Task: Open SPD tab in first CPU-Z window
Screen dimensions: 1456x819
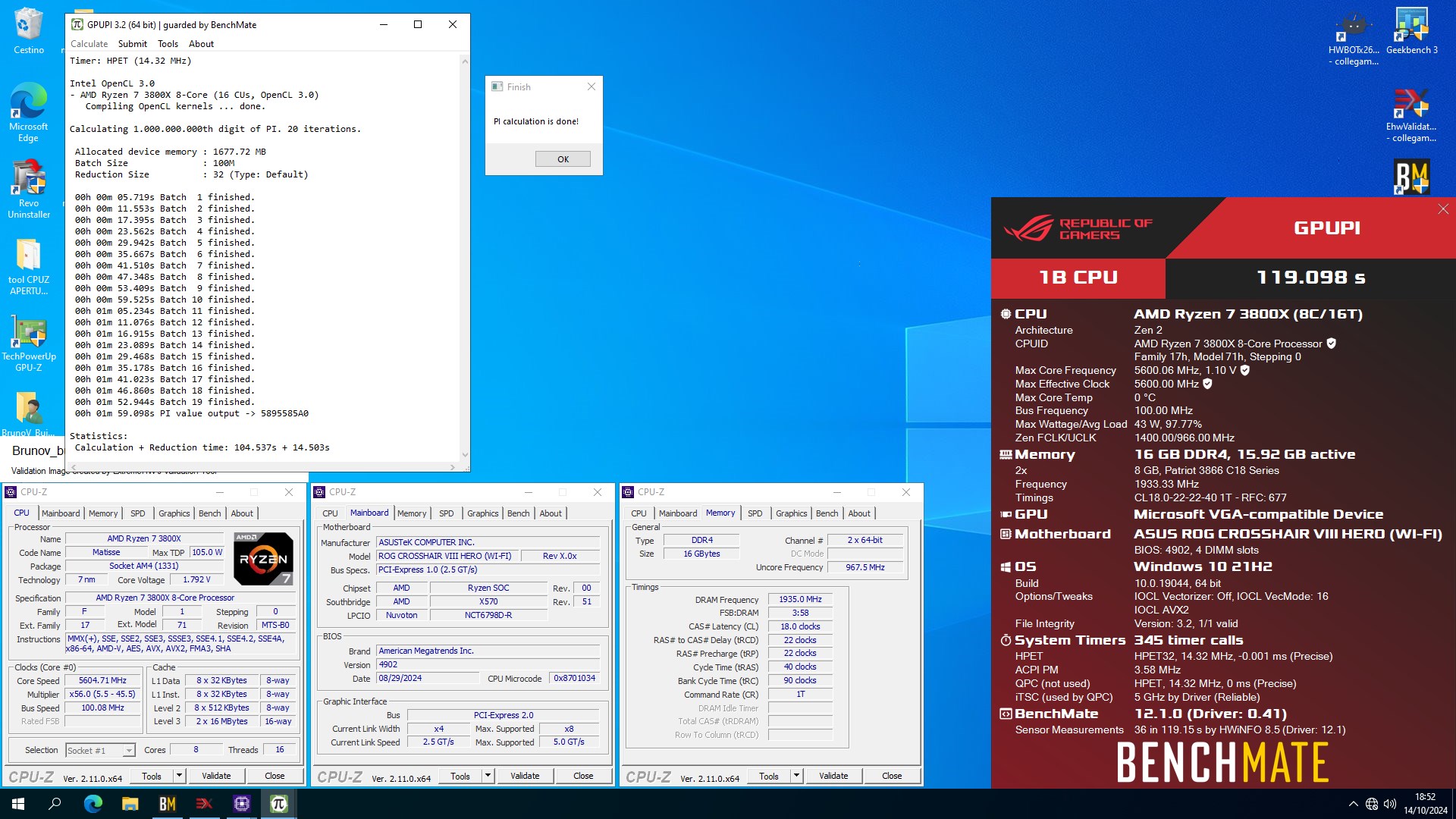Action: 137,513
